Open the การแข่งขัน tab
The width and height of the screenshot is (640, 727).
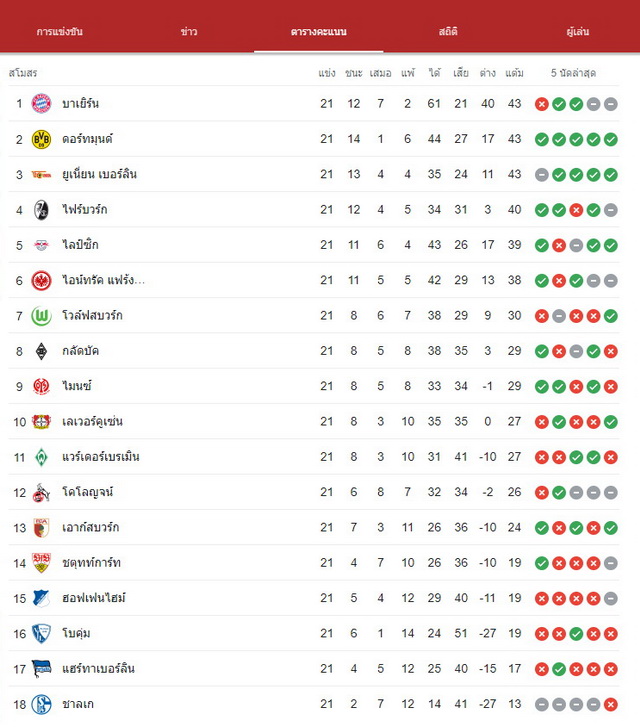coord(60,32)
